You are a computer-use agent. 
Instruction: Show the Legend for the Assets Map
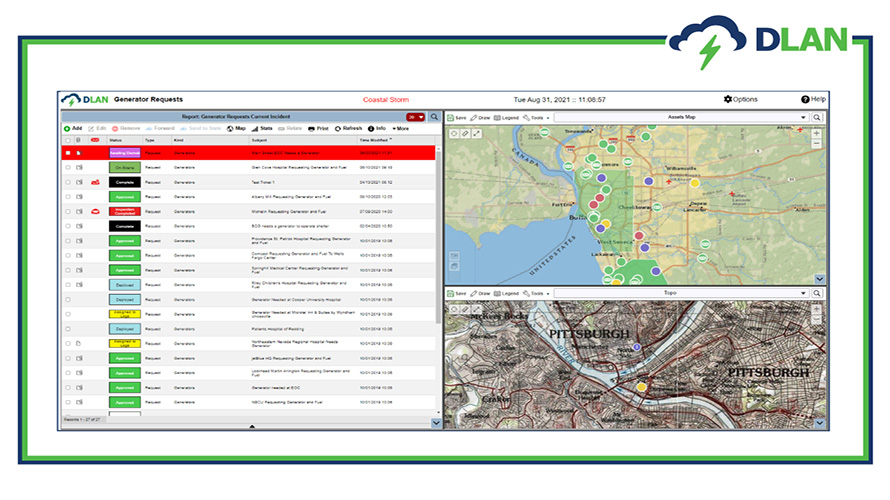[506, 117]
